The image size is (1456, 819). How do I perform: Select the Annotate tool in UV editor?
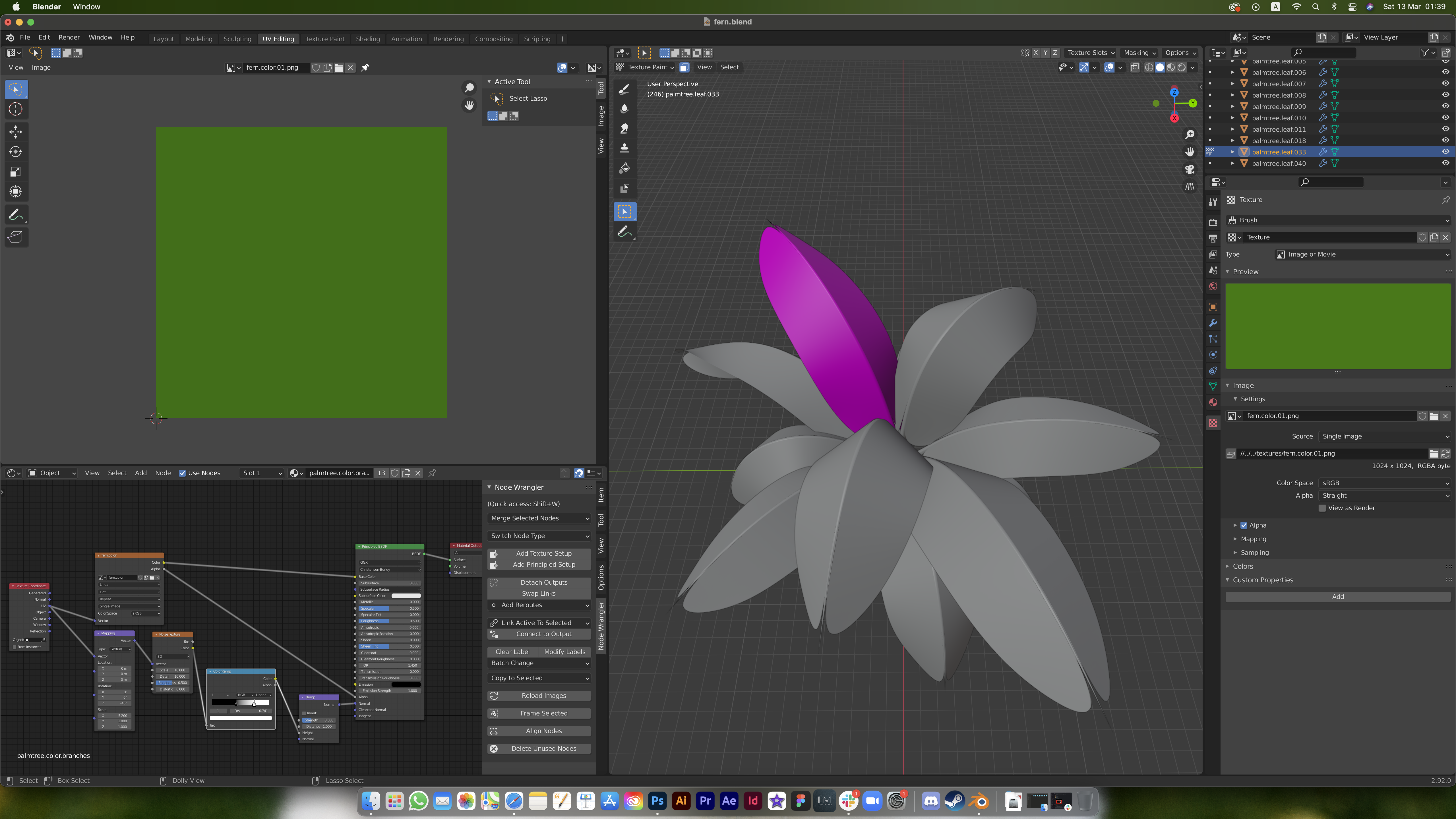click(x=16, y=215)
